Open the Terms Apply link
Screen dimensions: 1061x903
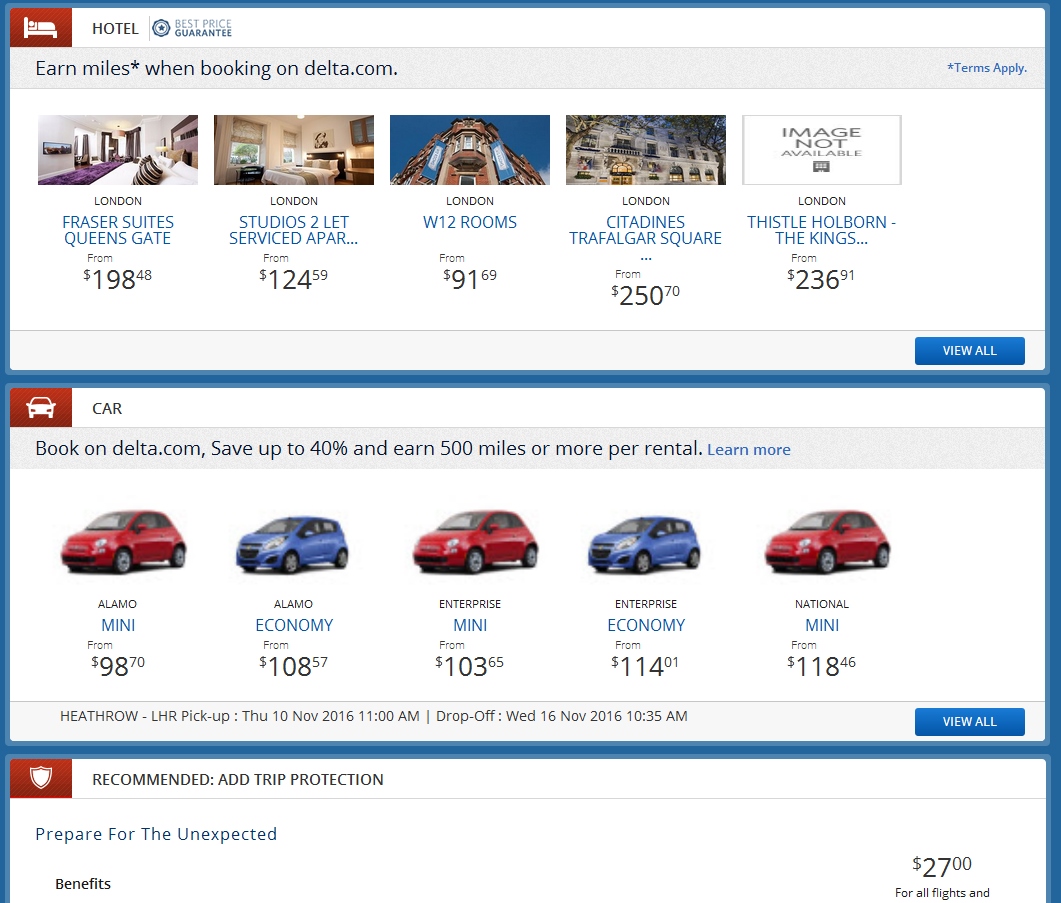[x=987, y=68]
